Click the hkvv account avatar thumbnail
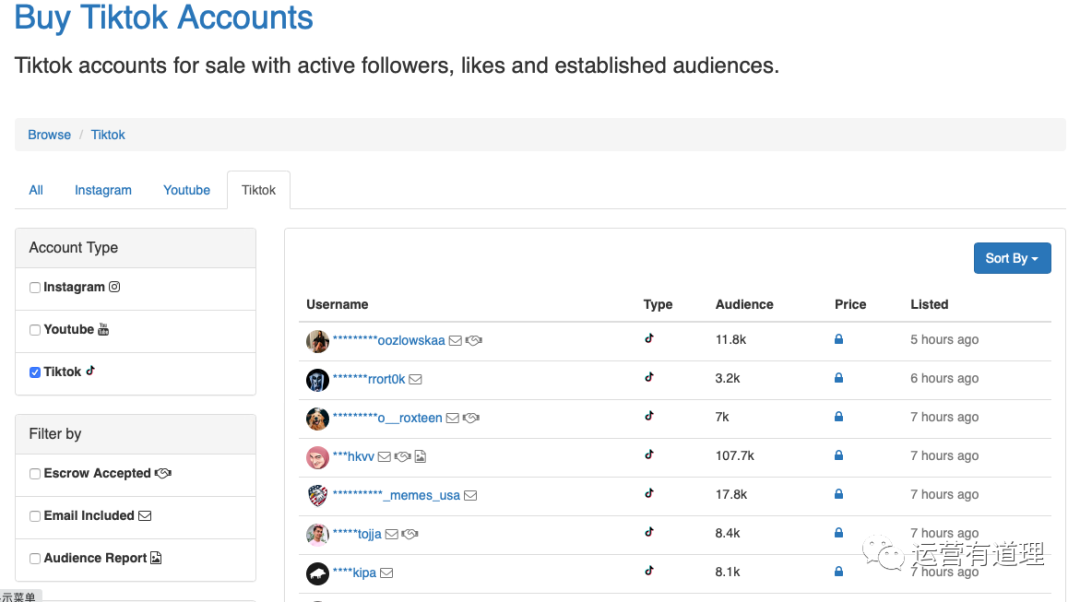Viewport: 1080px width, 602px height. [x=317, y=457]
